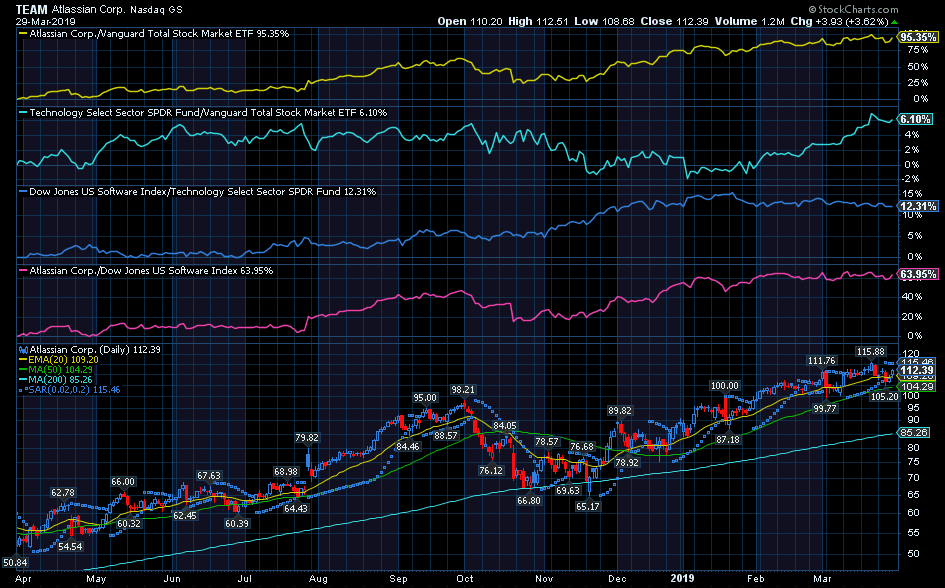Click the 60.32 price annotation

coord(129,524)
